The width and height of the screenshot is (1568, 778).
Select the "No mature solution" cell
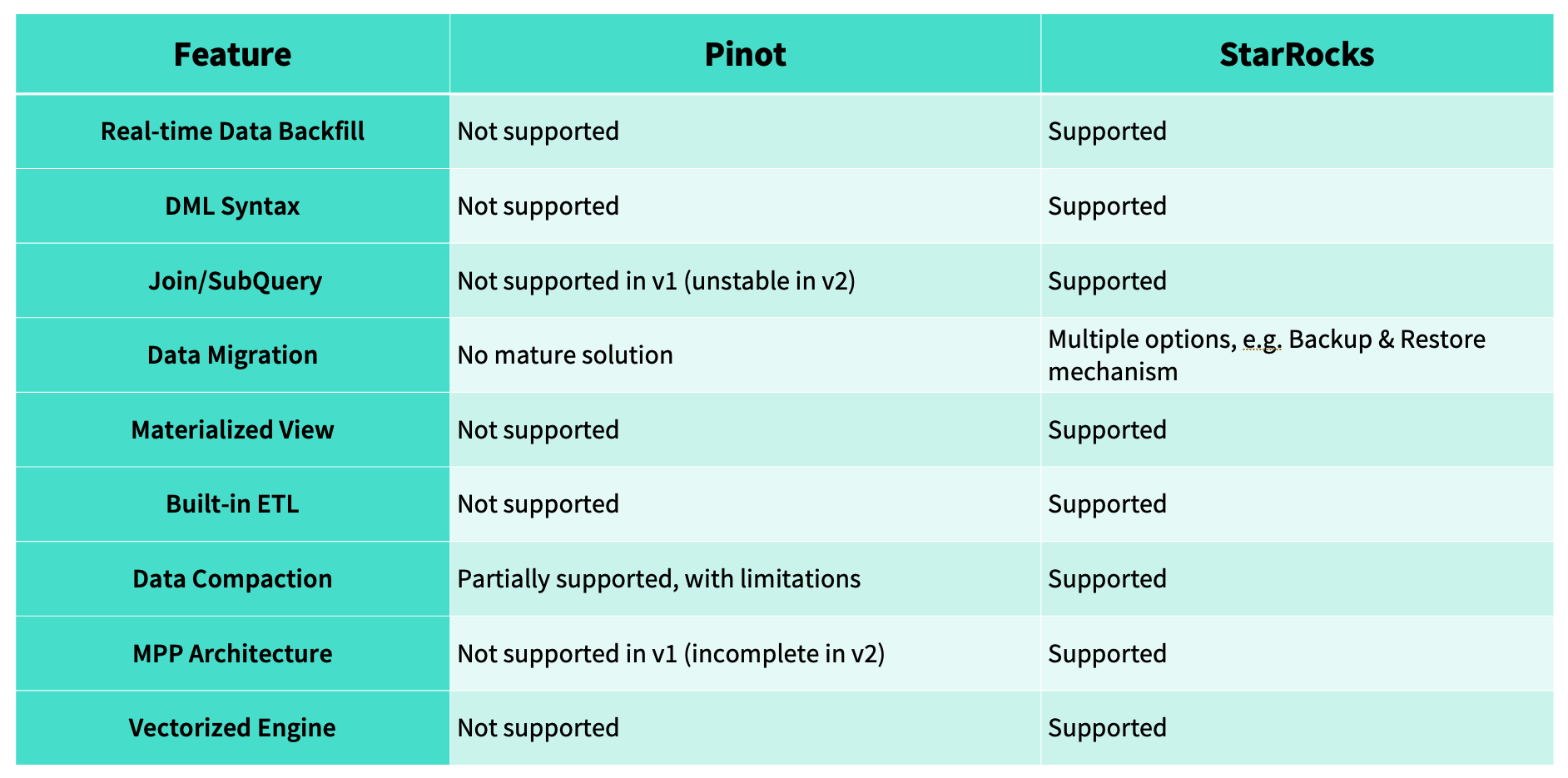tap(565, 355)
